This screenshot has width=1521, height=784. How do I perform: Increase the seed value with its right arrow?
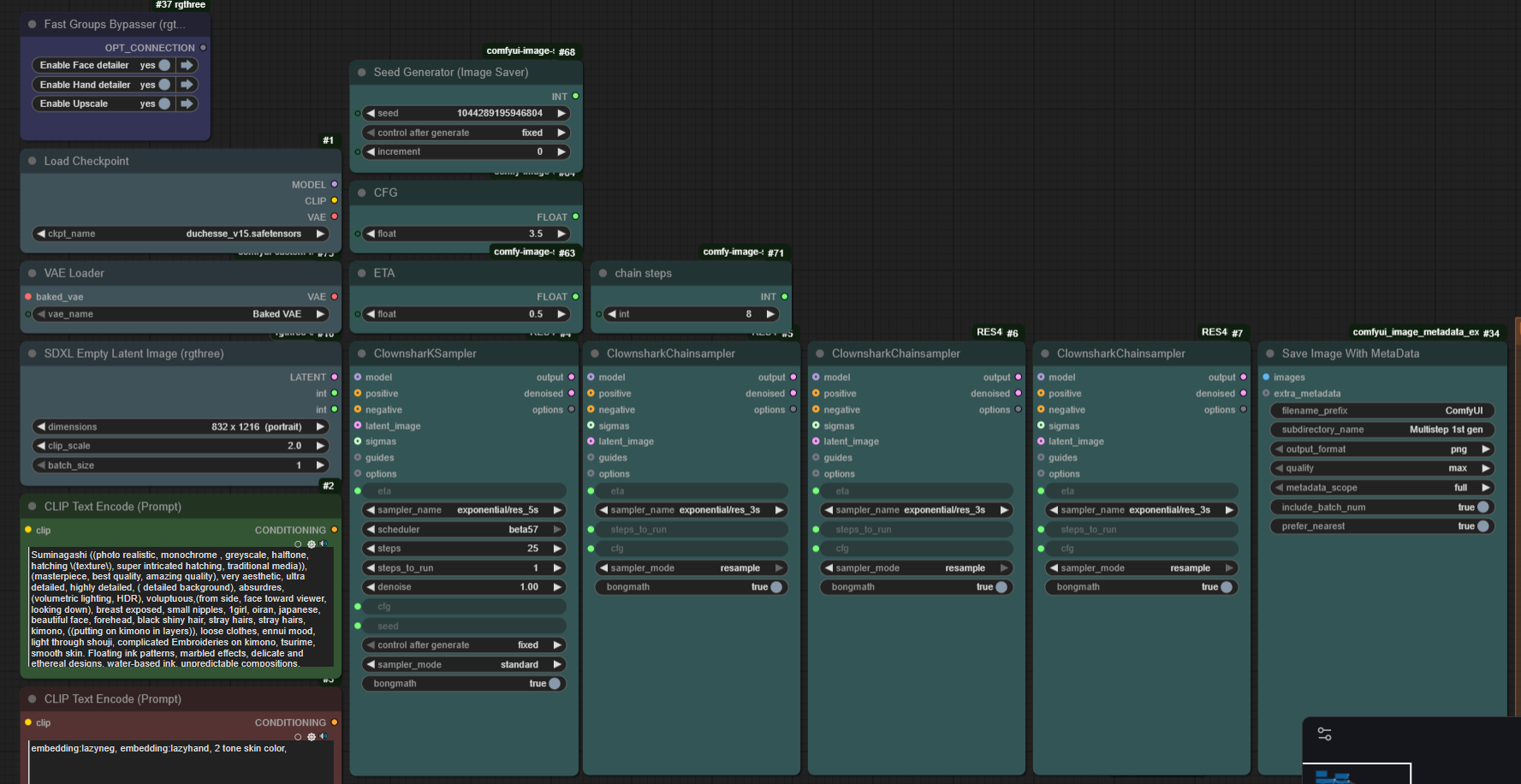(561, 113)
